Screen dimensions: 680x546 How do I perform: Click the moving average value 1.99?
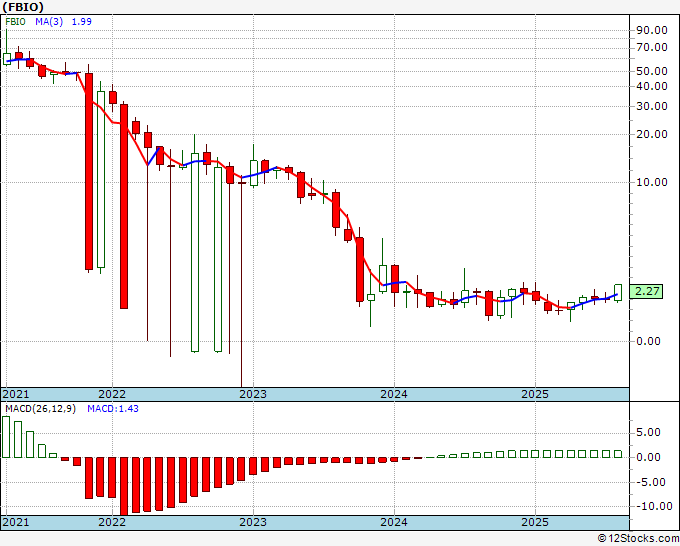[x=82, y=22]
